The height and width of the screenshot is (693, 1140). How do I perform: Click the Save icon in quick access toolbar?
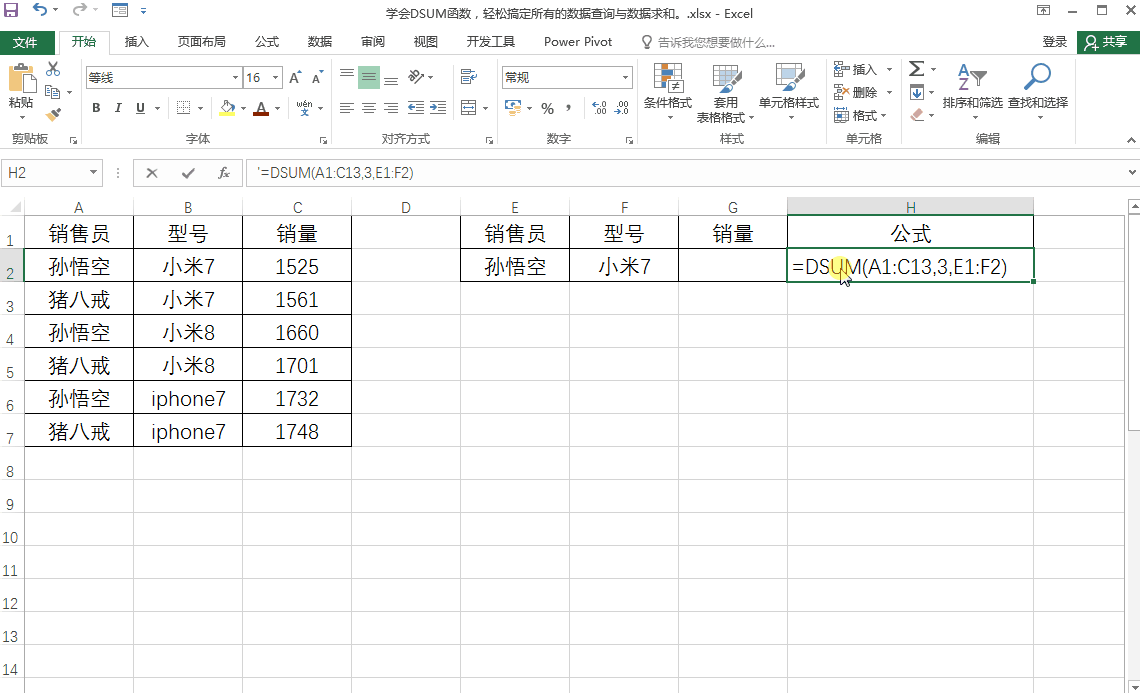coord(11,10)
